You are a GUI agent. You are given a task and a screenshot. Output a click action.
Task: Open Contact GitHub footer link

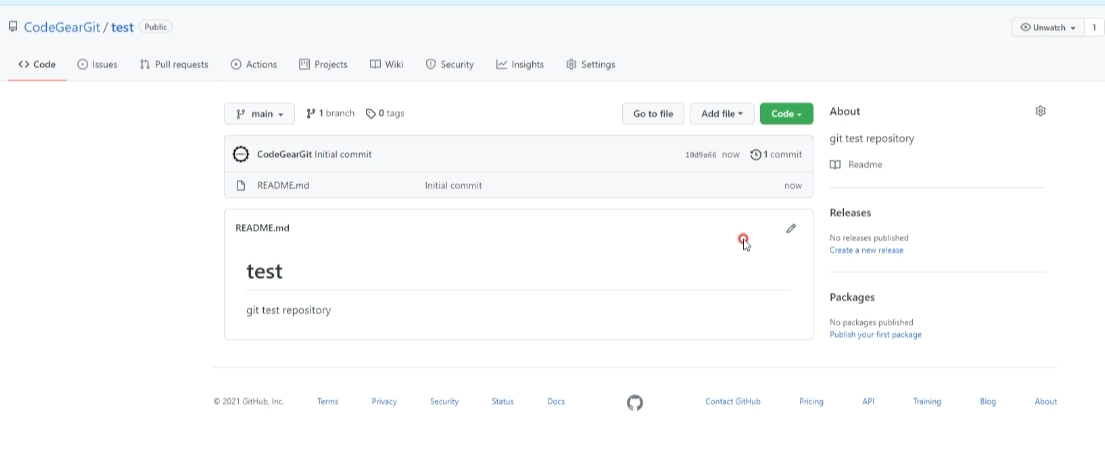tap(733, 402)
